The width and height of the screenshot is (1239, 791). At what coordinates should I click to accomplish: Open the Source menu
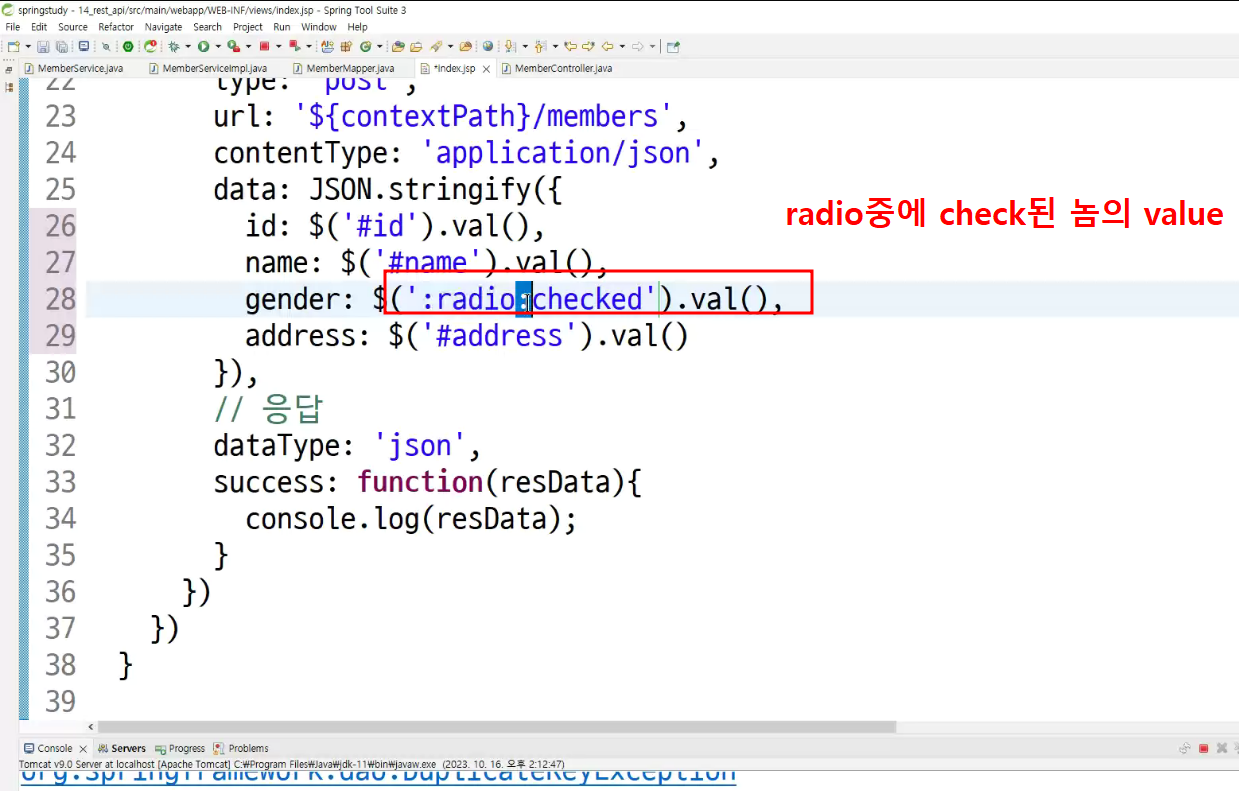click(73, 27)
